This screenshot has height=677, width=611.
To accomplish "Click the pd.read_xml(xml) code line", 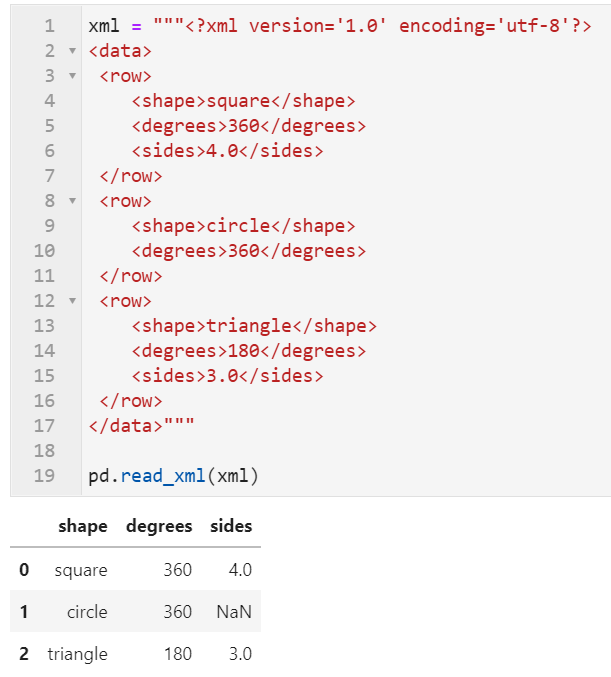I will tap(173, 476).
